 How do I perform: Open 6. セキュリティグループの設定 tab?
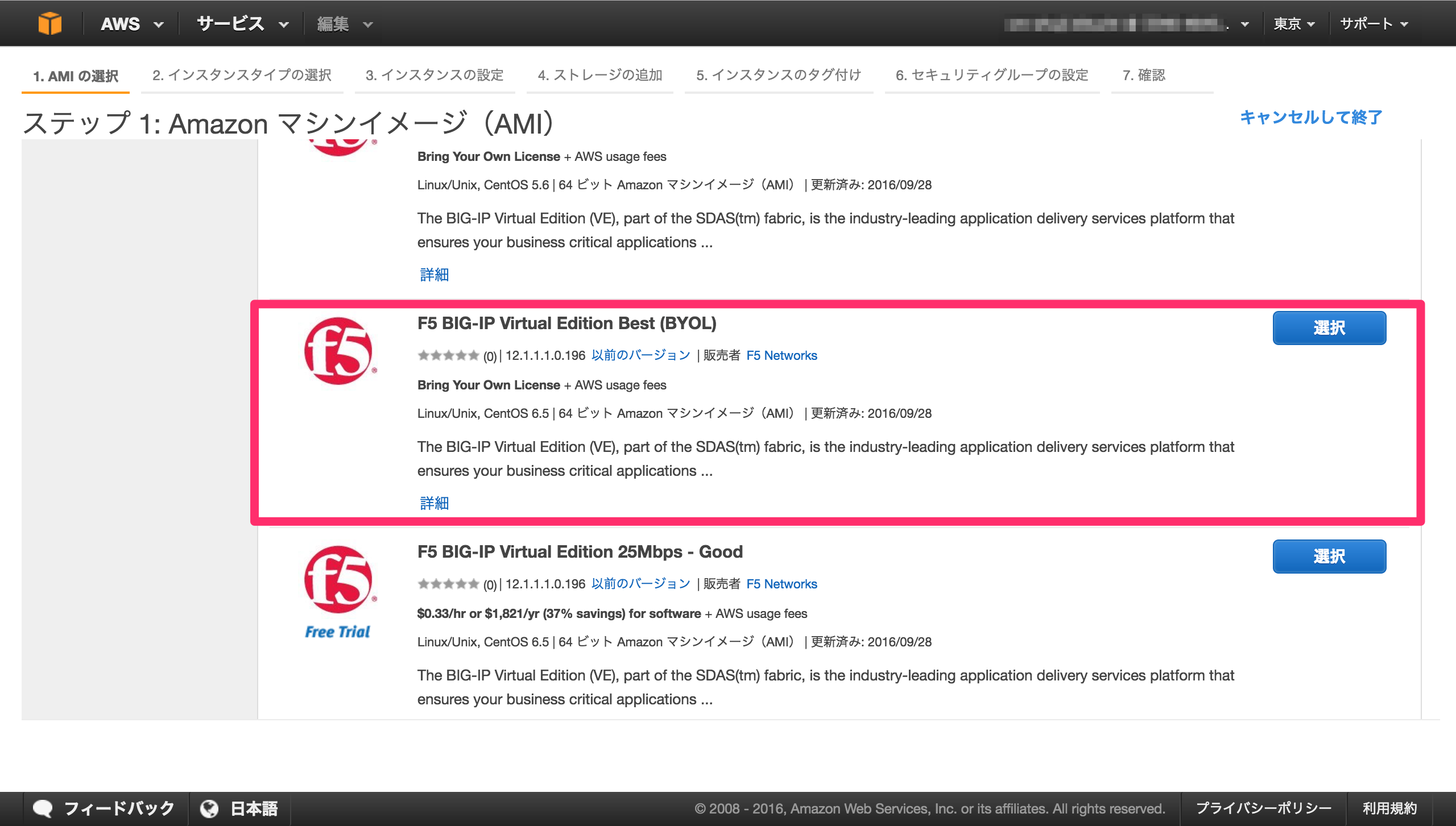point(992,75)
